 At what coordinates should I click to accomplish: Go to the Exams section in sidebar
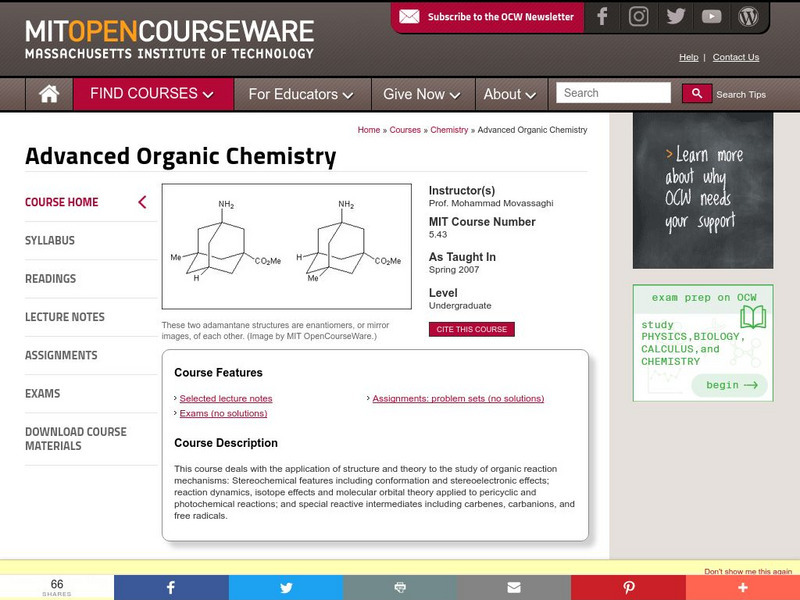[x=42, y=393]
